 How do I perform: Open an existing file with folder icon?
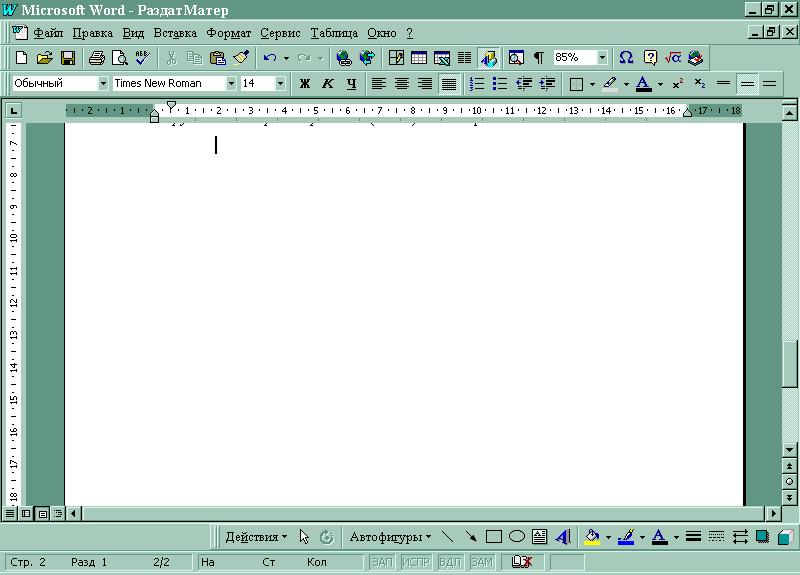(45, 58)
